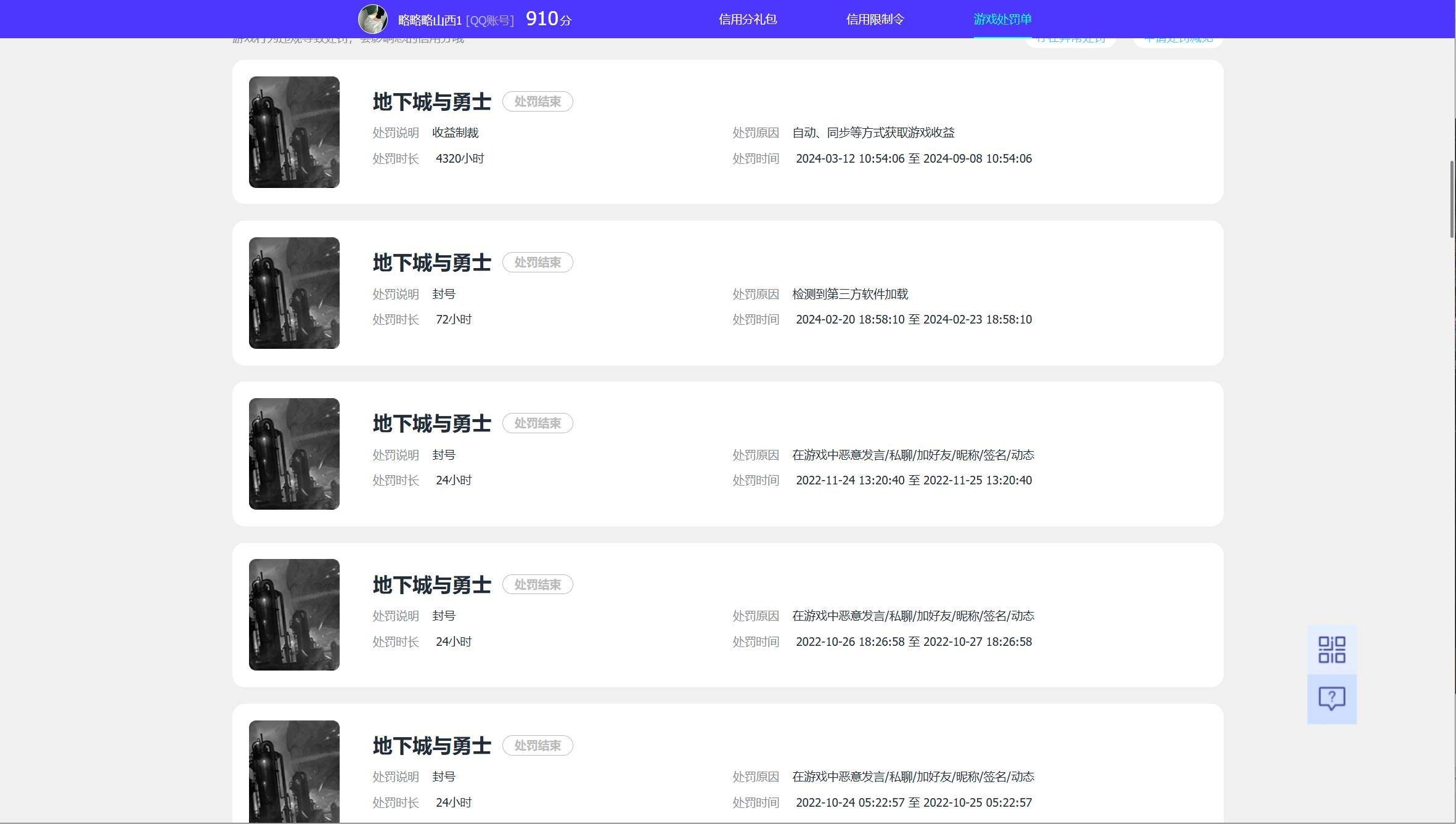Click the page's vertical scrollbar thumb
Viewport: 1456px width, 824px height.
(x=1452, y=199)
